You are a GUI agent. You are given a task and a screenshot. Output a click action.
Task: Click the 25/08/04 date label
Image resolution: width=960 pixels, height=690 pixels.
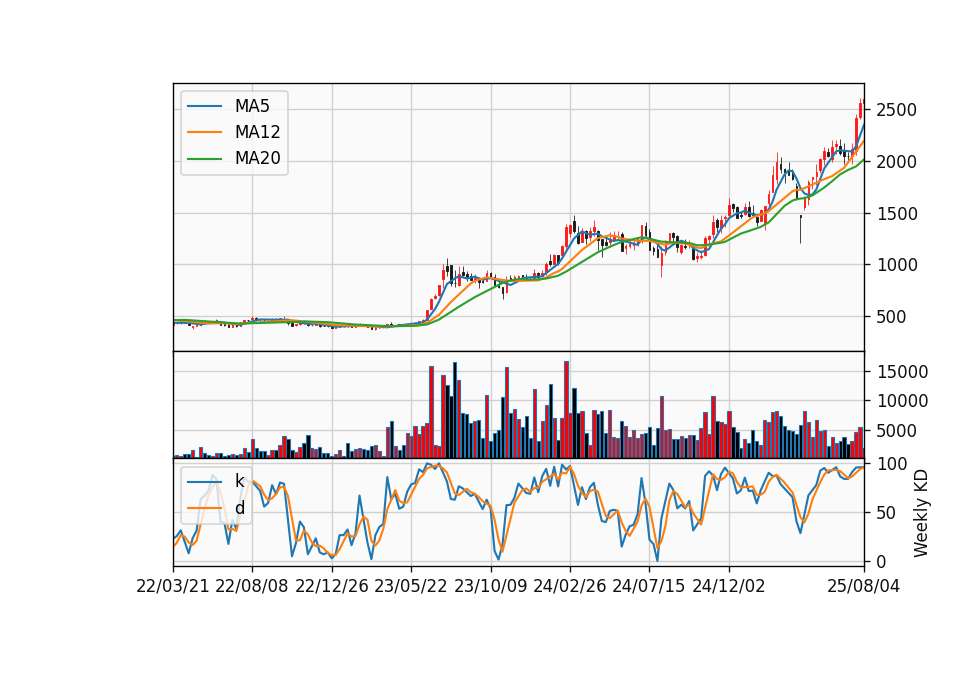pyautogui.click(x=864, y=587)
